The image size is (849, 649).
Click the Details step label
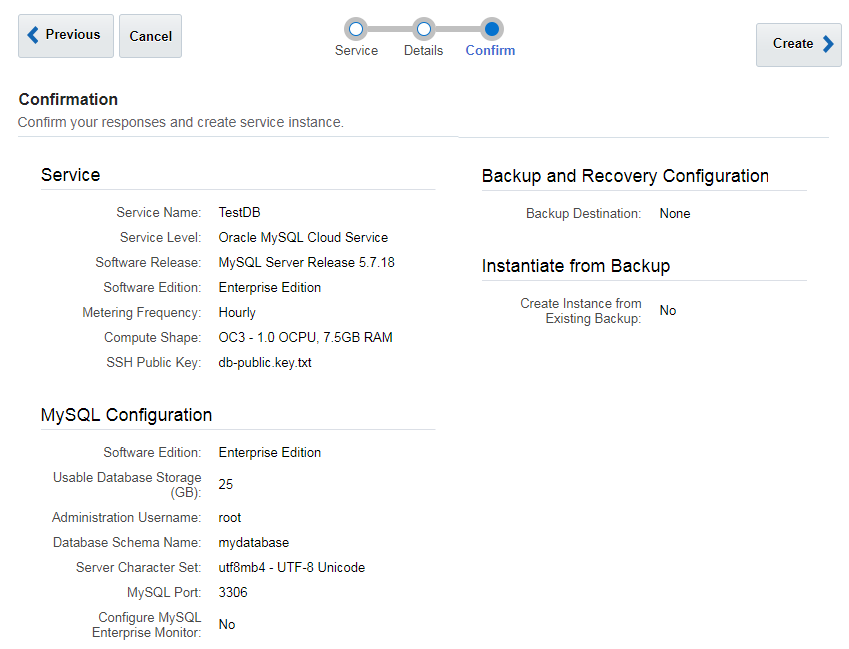pos(423,51)
